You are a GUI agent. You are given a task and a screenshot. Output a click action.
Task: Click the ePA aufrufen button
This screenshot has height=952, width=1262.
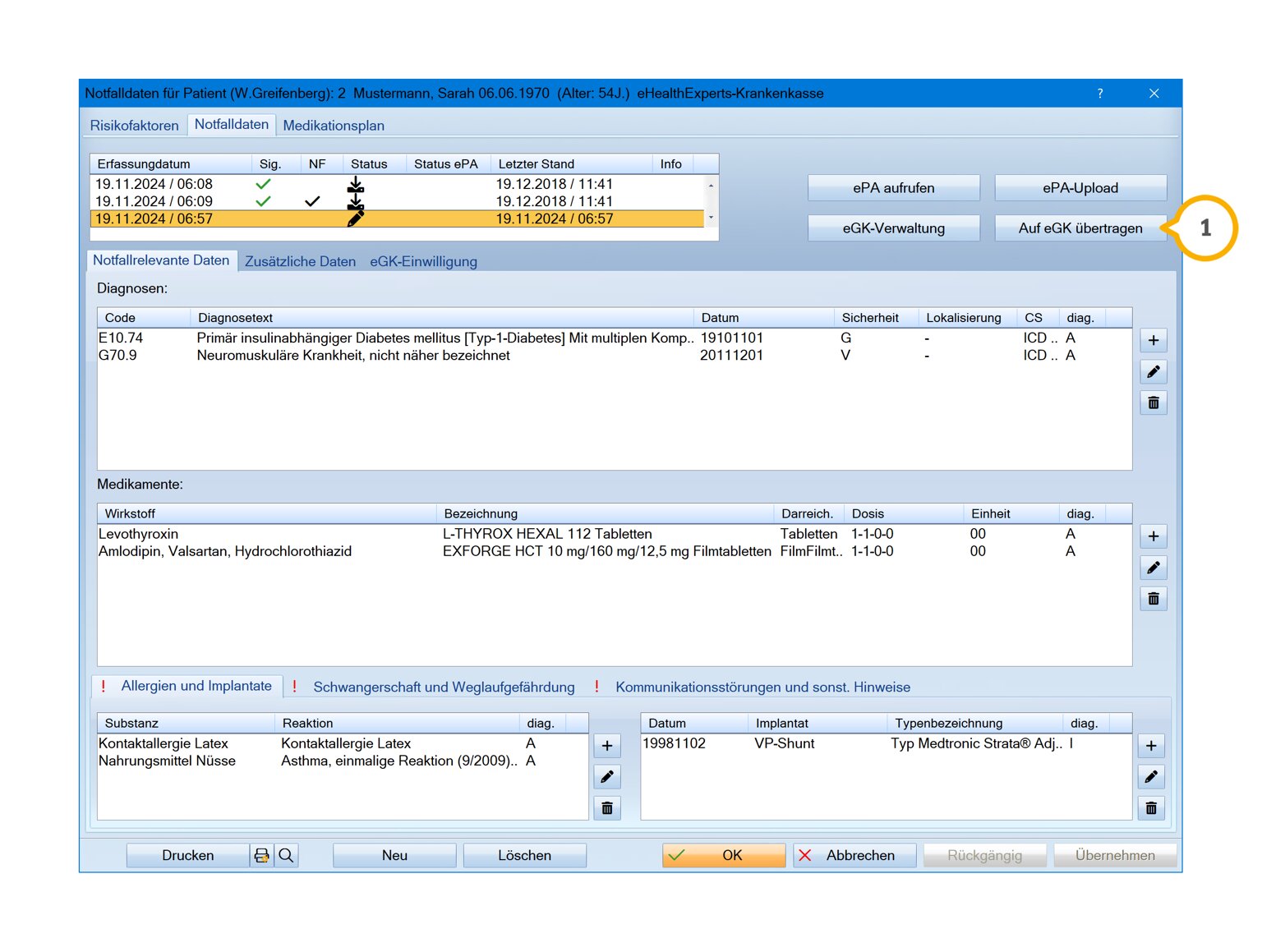tap(894, 187)
